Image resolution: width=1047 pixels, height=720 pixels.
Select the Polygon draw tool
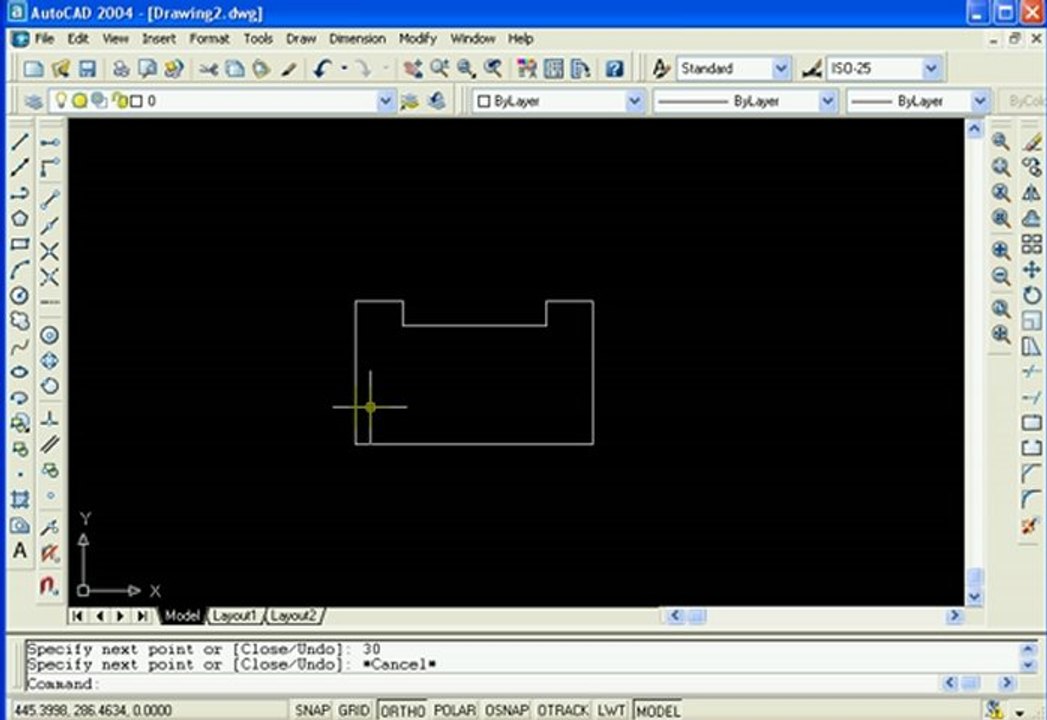pos(19,218)
